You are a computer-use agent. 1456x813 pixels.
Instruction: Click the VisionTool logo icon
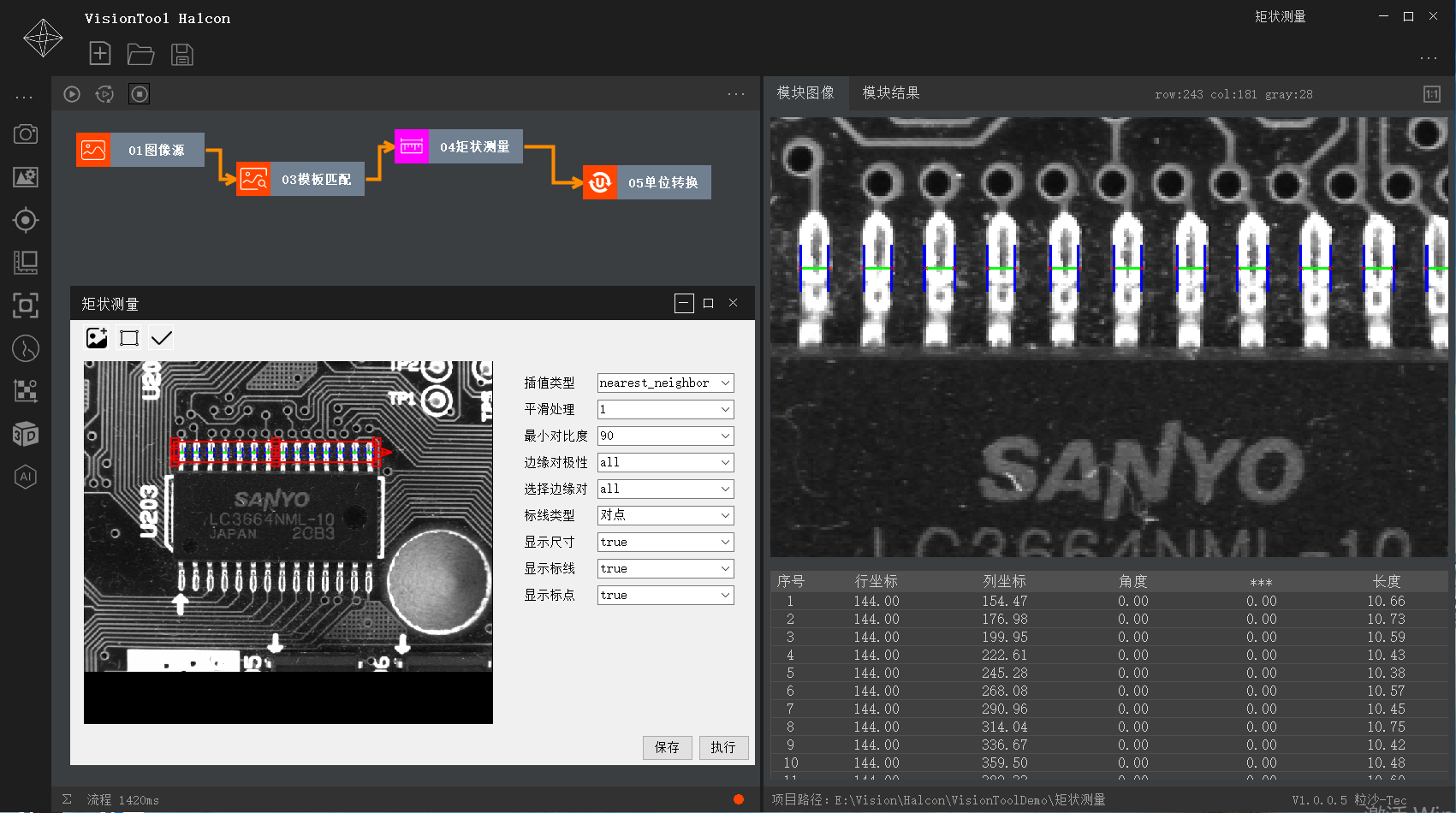(43, 38)
